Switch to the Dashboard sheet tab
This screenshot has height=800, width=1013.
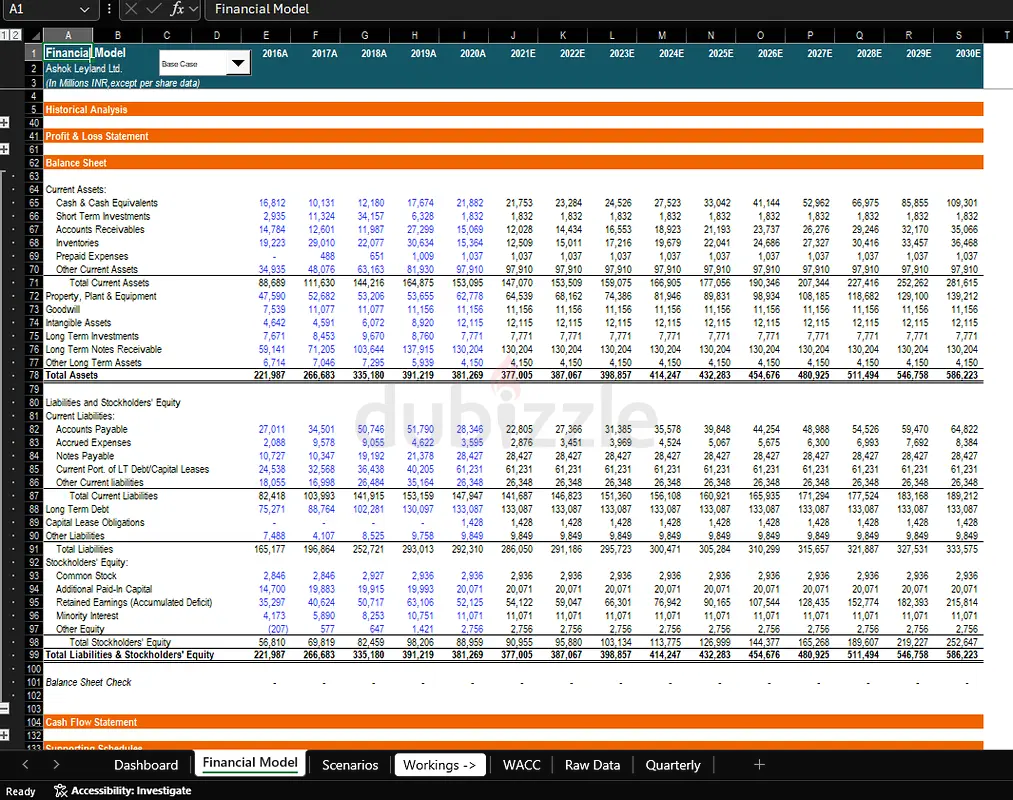click(146, 765)
